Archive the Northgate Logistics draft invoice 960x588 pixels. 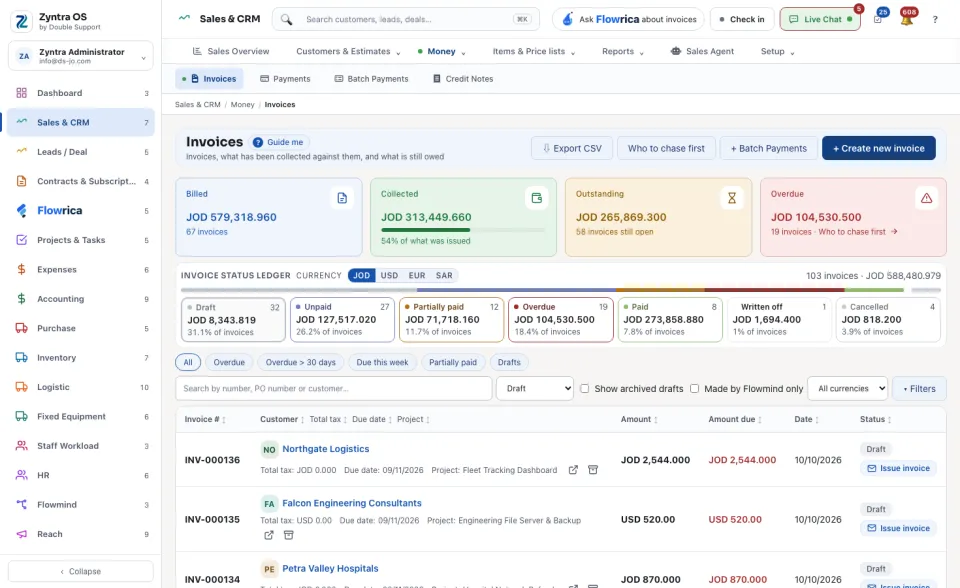tap(593, 470)
